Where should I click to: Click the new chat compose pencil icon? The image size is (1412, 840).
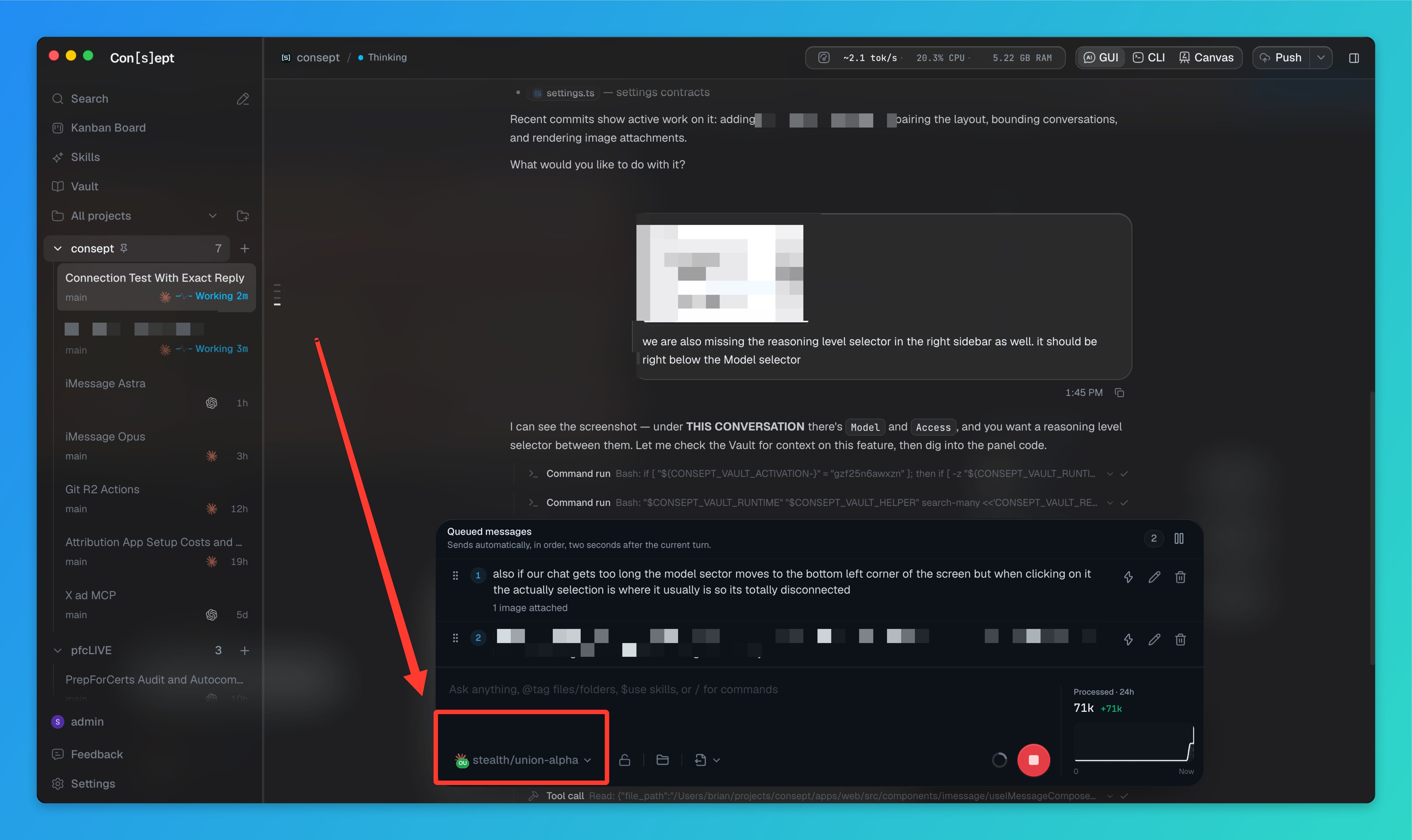point(243,99)
